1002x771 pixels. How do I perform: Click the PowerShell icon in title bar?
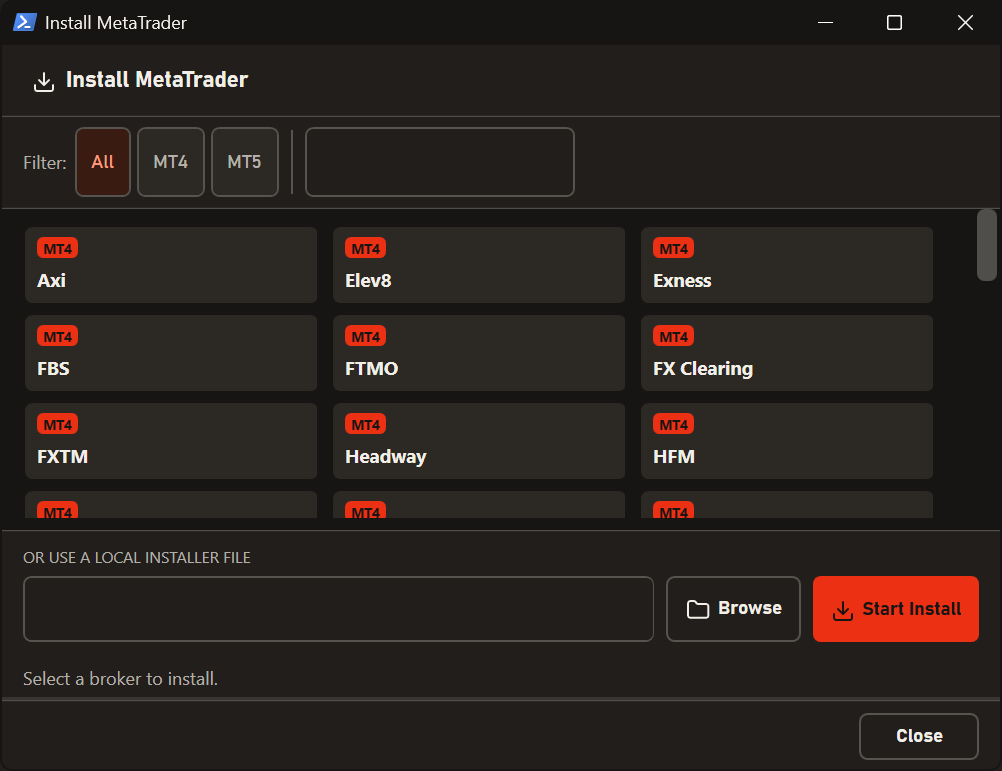[x=24, y=22]
